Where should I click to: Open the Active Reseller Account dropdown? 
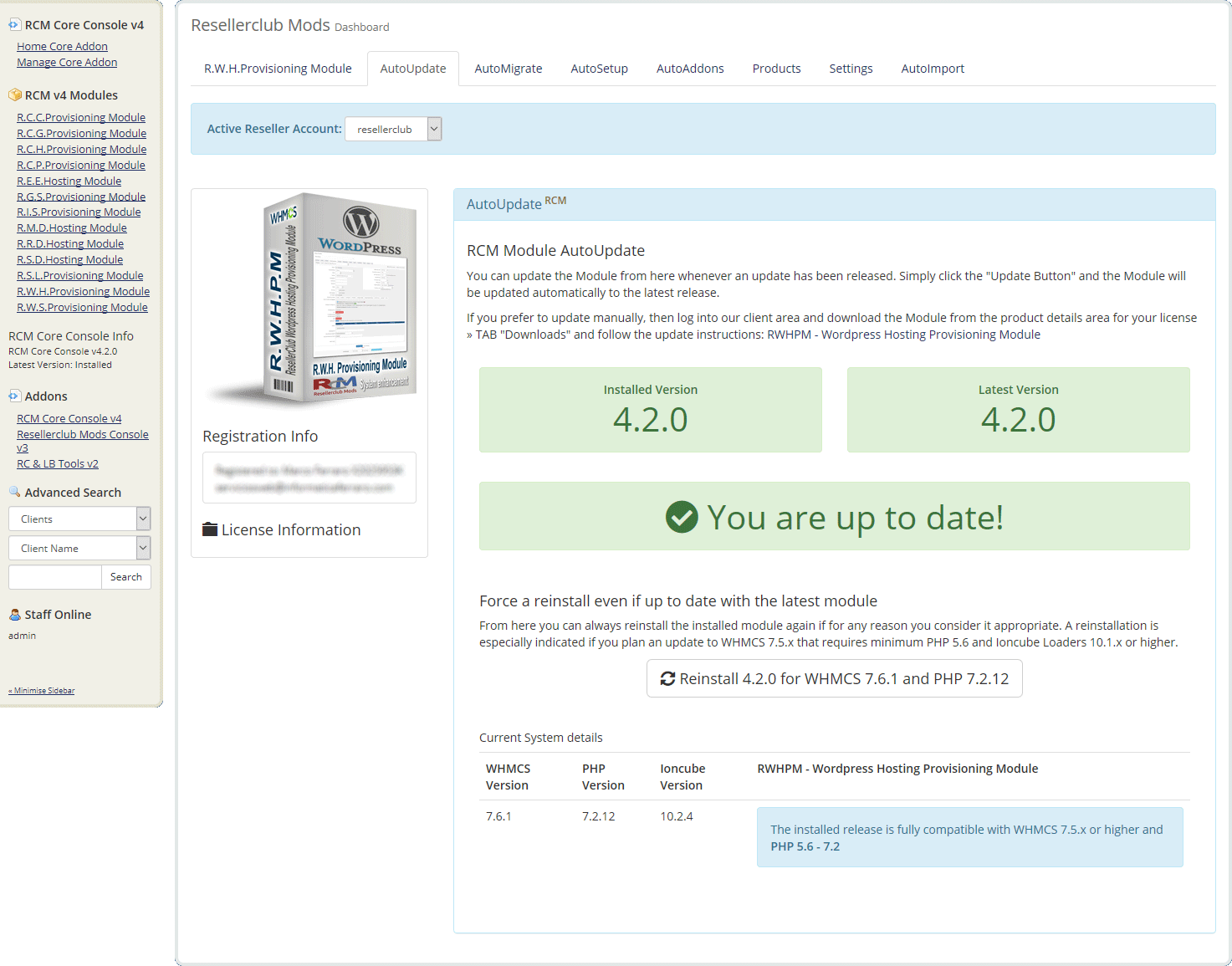point(393,129)
